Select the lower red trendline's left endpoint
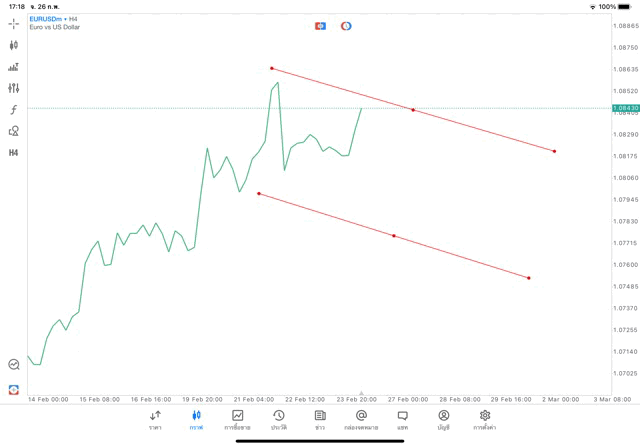This screenshot has height=447, width=640. click(259, 193)
